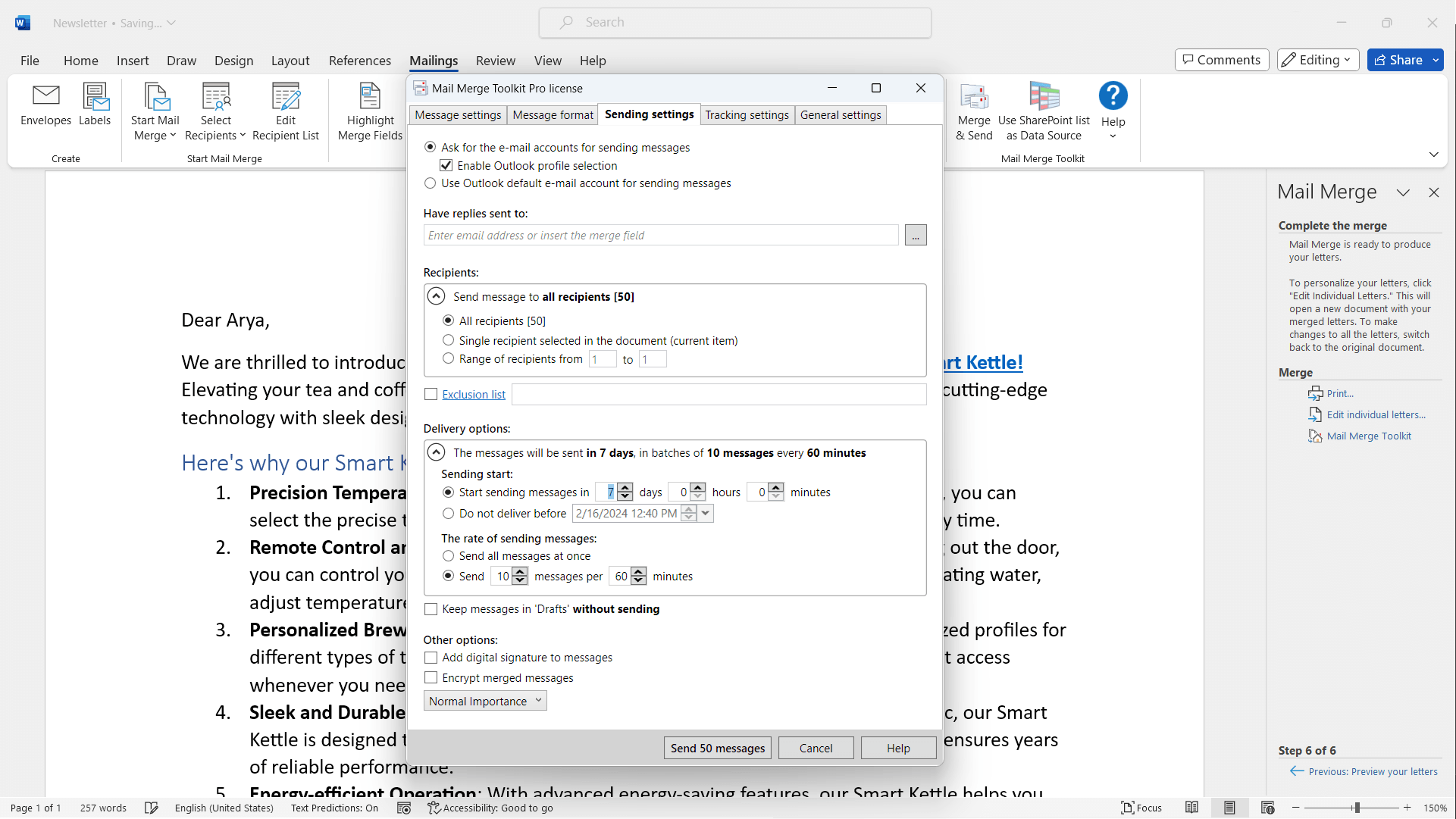Increase days with the stepper arrow
Viewport: 1456px width, 819px height.
625,487
